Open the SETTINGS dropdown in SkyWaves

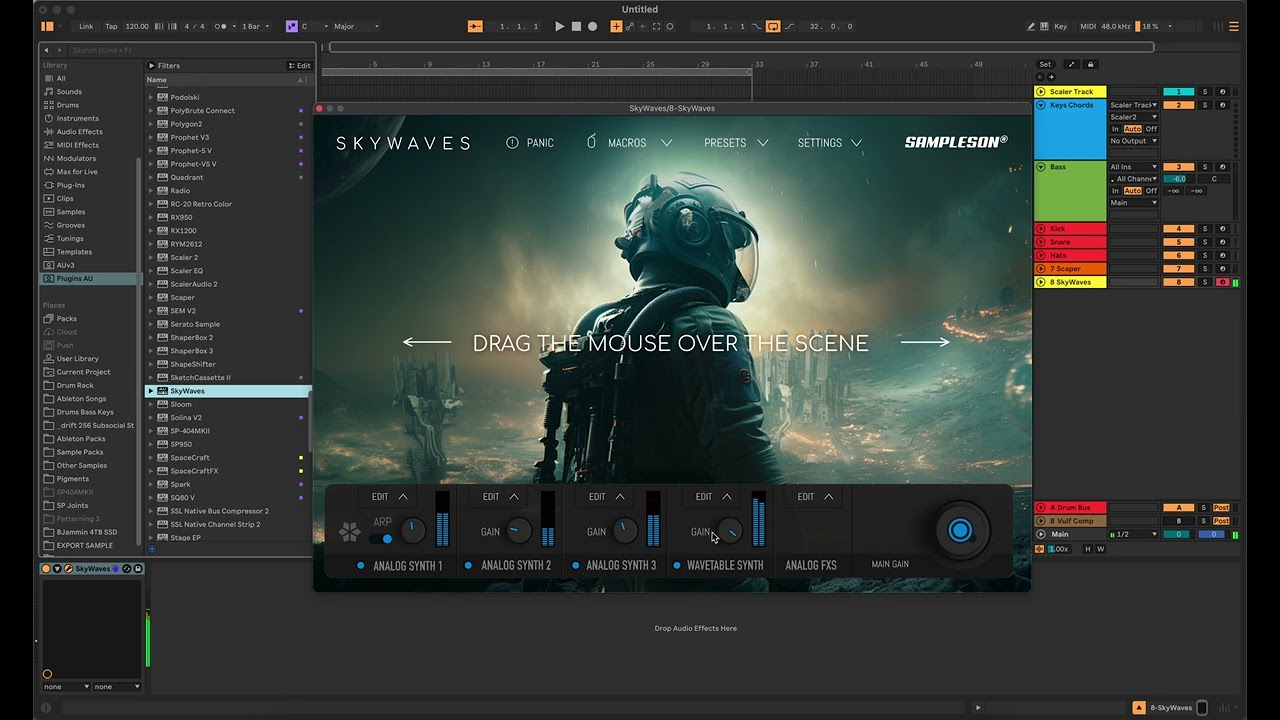pyautogui.click(x=830, y=143)
